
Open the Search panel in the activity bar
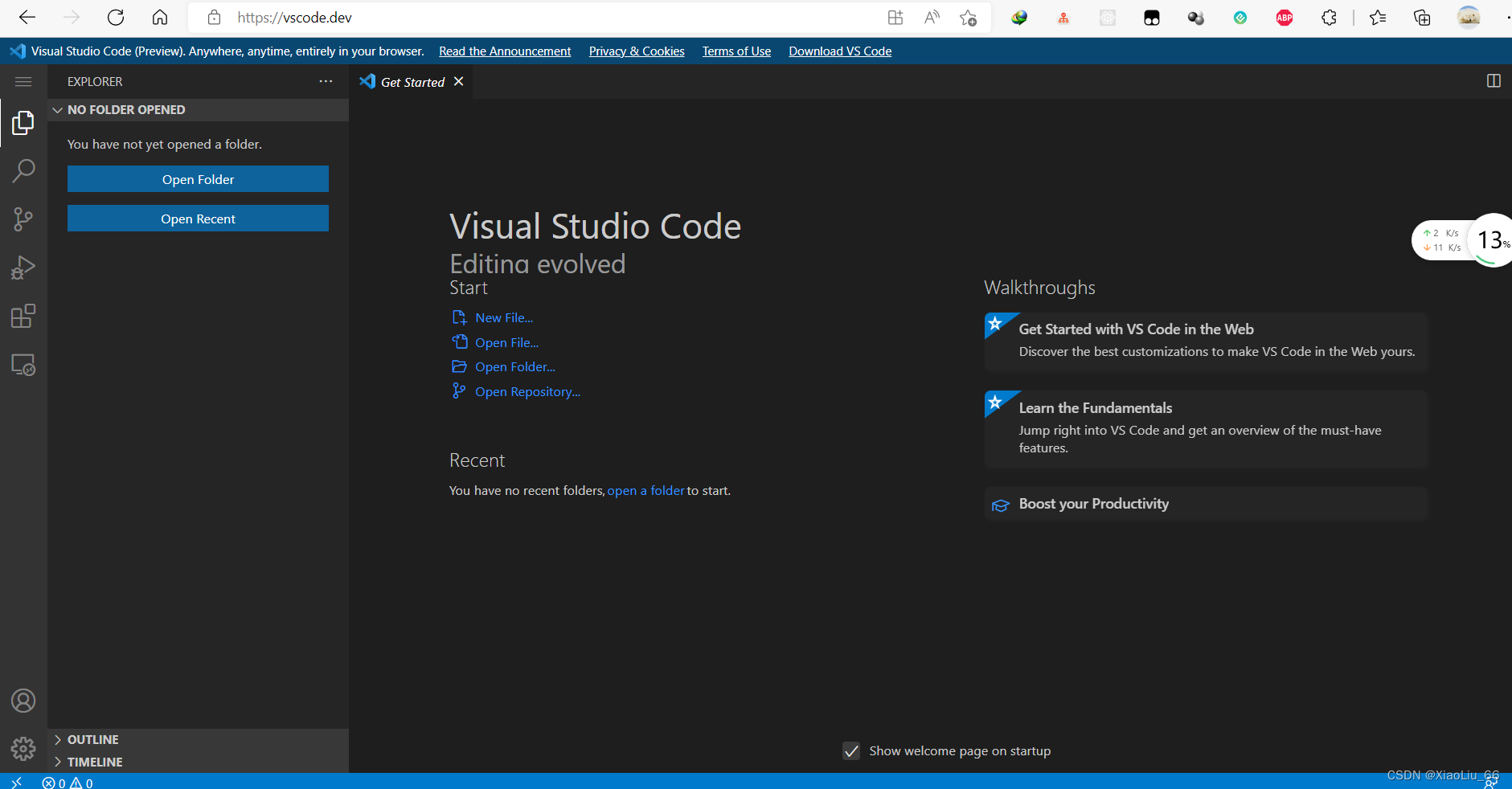click(23, 170)
